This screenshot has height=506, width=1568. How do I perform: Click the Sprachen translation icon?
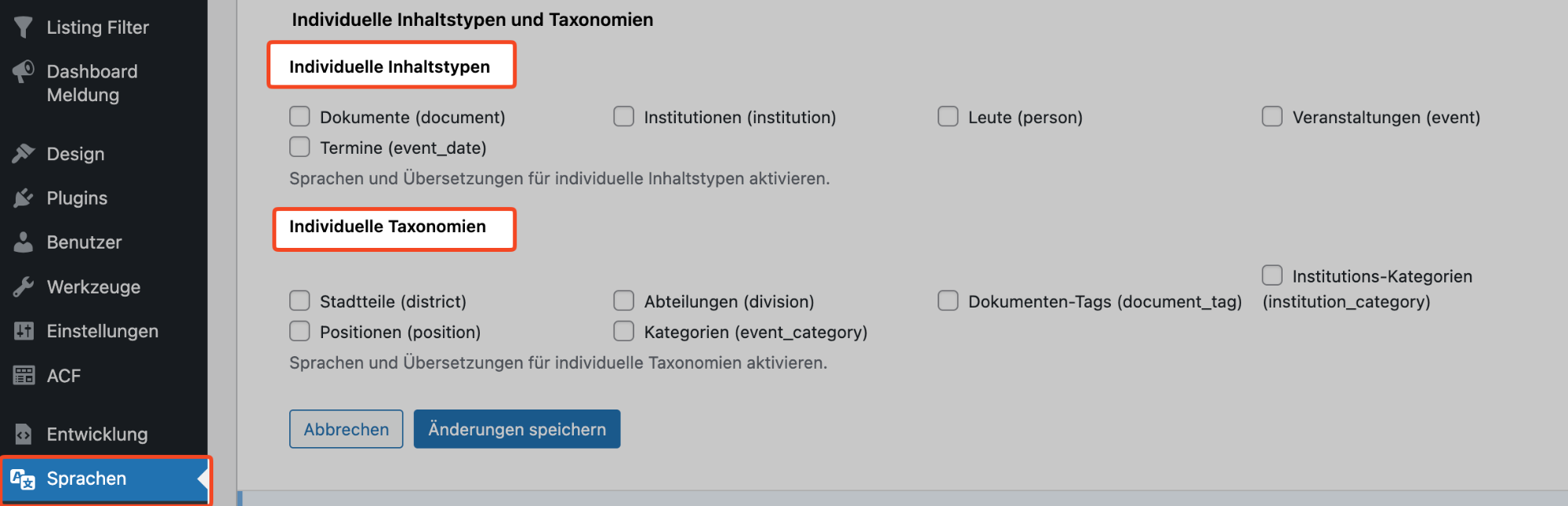23,479
